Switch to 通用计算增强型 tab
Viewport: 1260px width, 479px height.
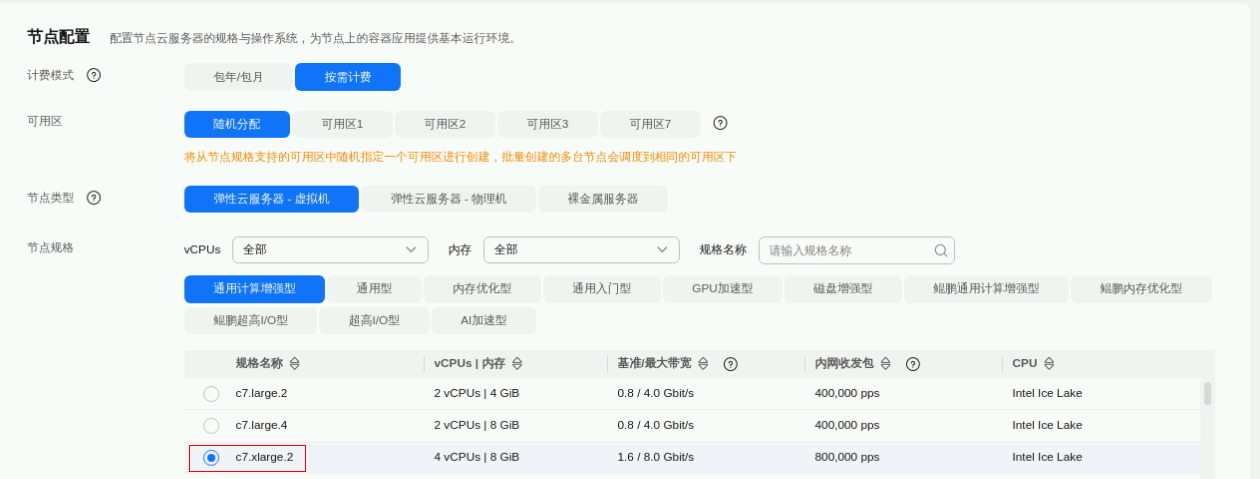tap(254, 289)
